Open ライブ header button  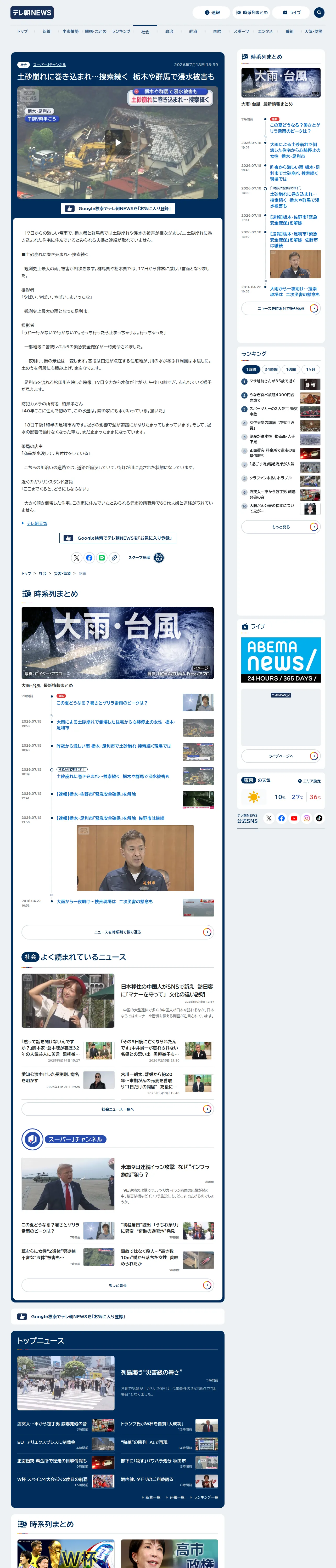click(x=292, y=12)
